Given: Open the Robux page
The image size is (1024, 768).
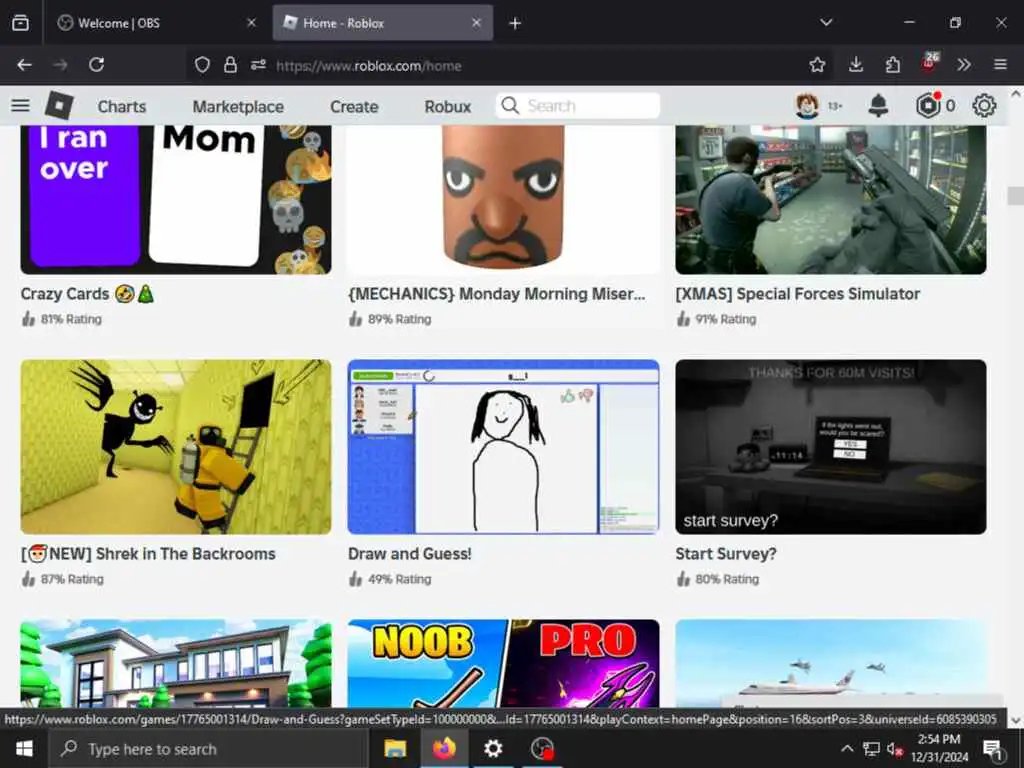Looking at the screenshot, I should (x=447, y=106).
